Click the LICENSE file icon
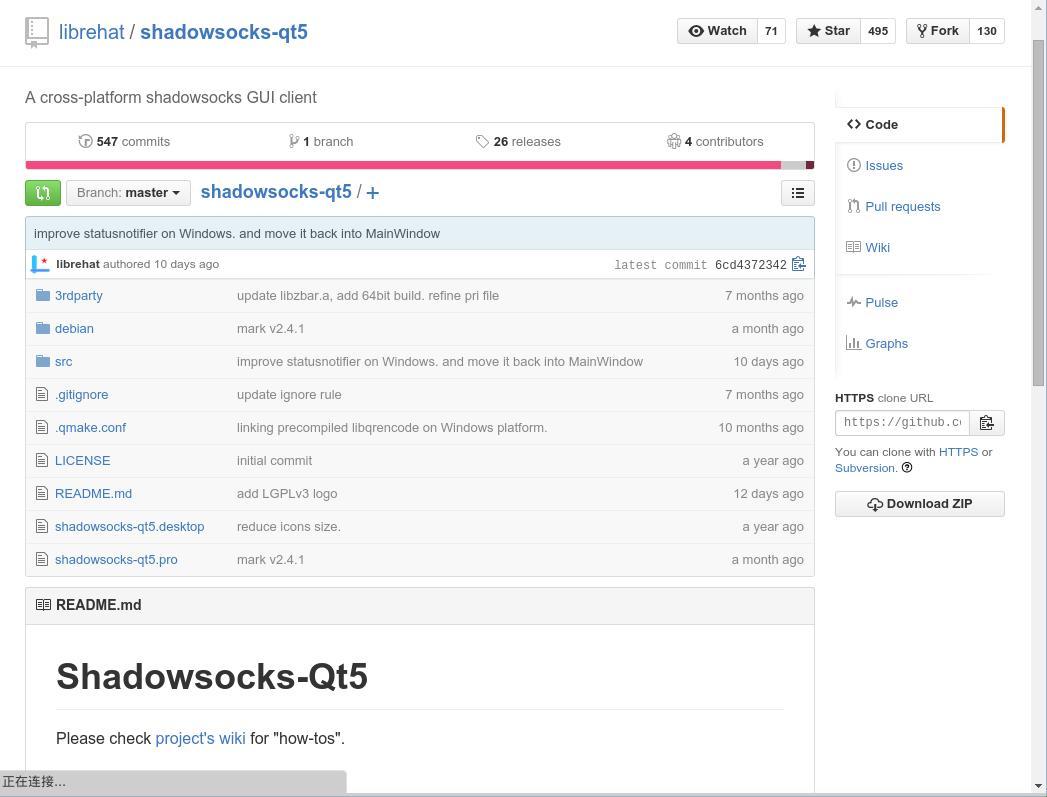Image resolution: width=1047 pixels, height=797 pixels. coord(42,460)
